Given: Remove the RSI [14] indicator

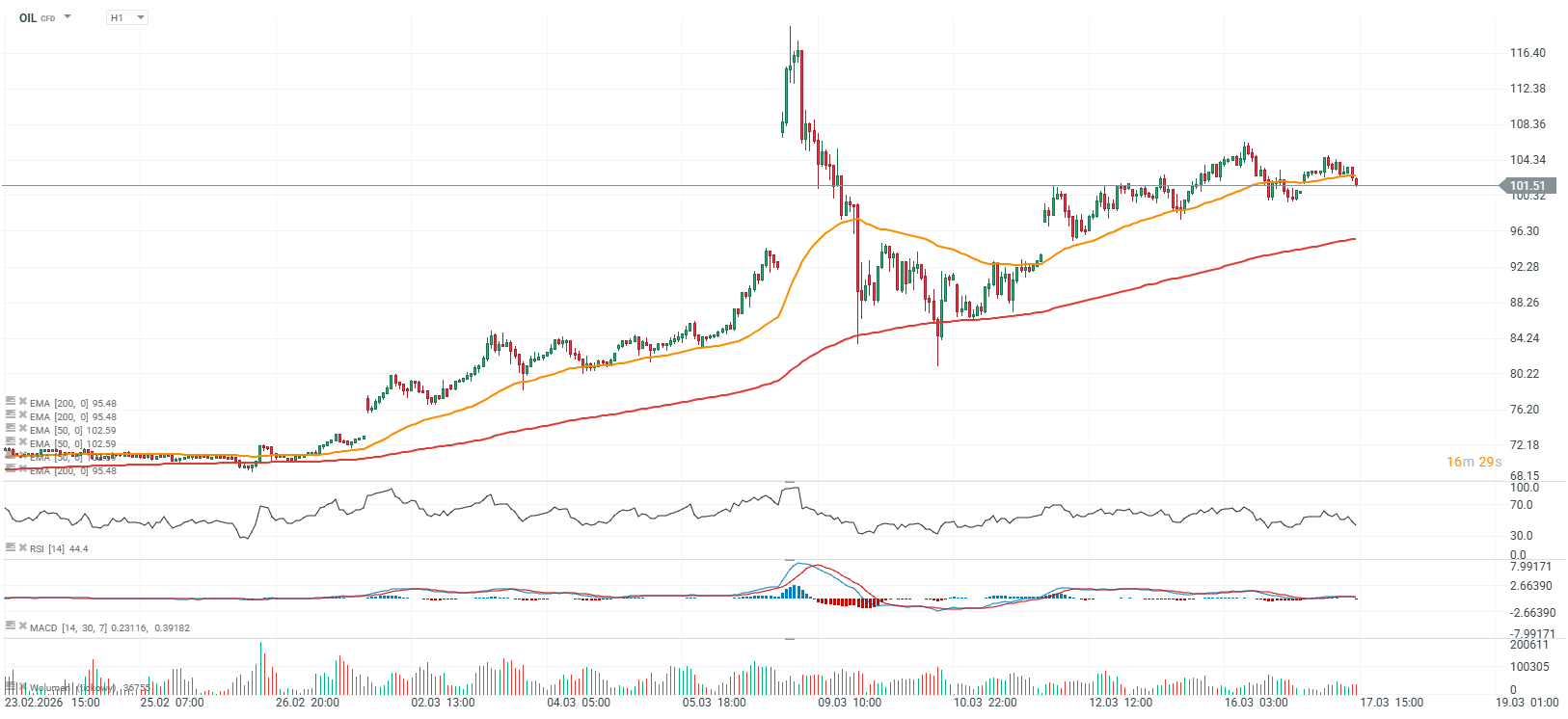Looking at the screenshot, I should click(x=22, y=547).
